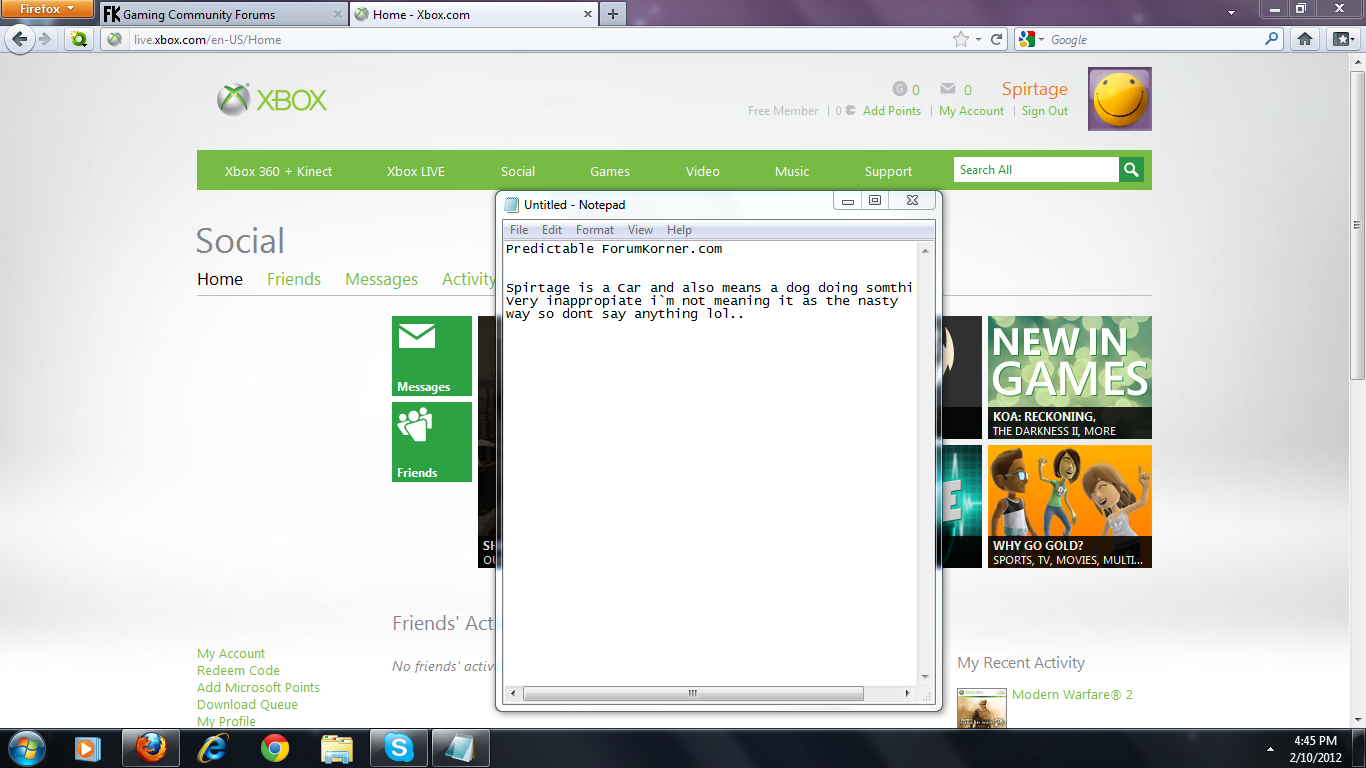Screen dimensions: 1366x768
Task: Open the Why Go Gold promo tile
Action: pos(1070,506)
